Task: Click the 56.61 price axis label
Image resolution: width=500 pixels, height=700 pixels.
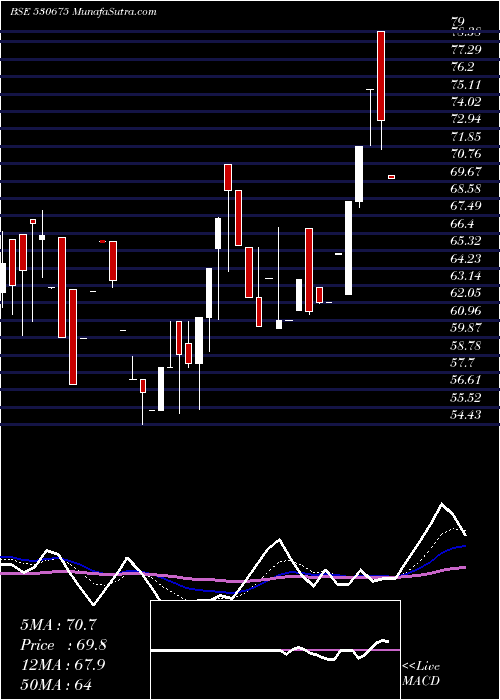Action: coord(466,380)
